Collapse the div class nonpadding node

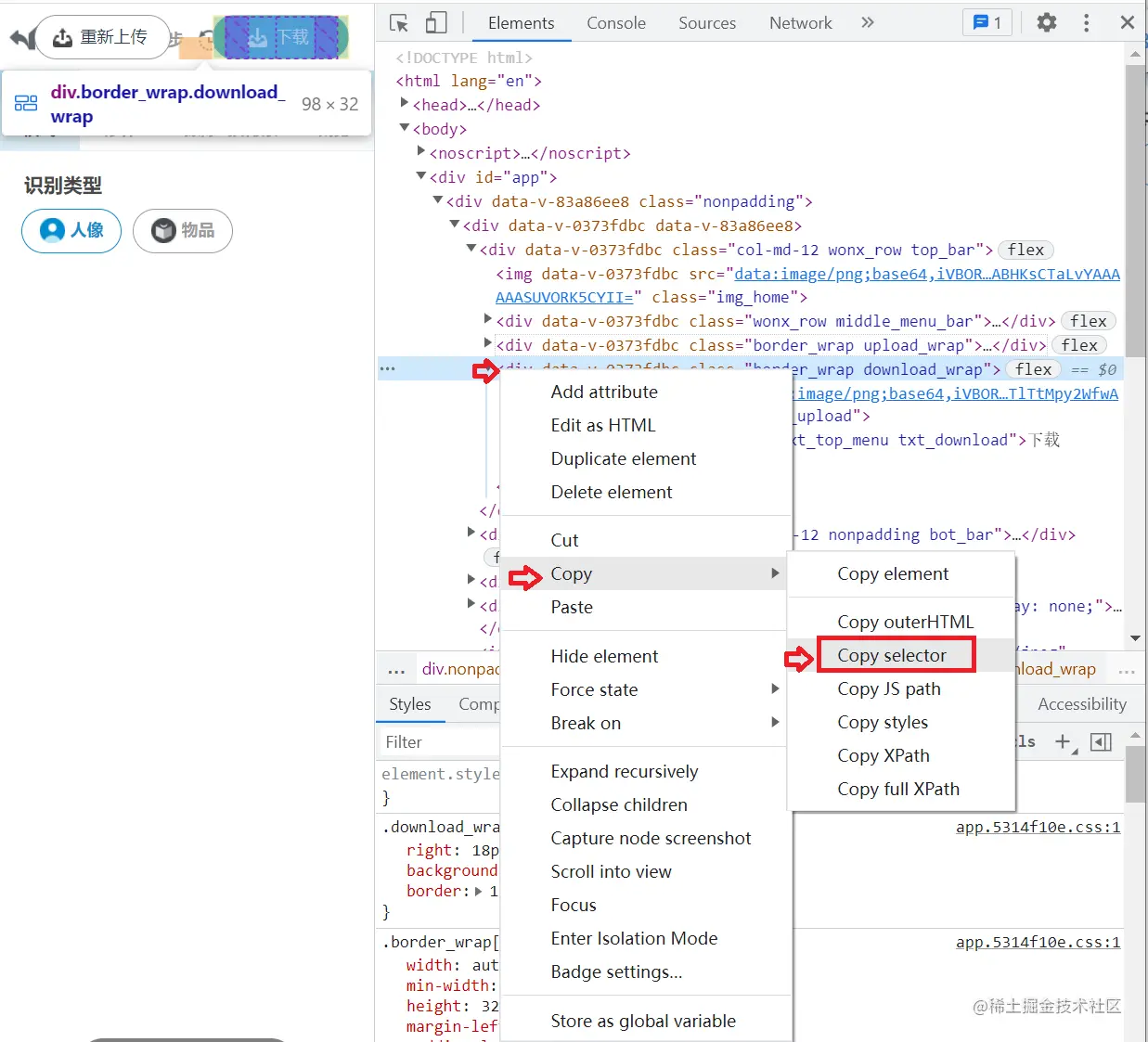438,200
